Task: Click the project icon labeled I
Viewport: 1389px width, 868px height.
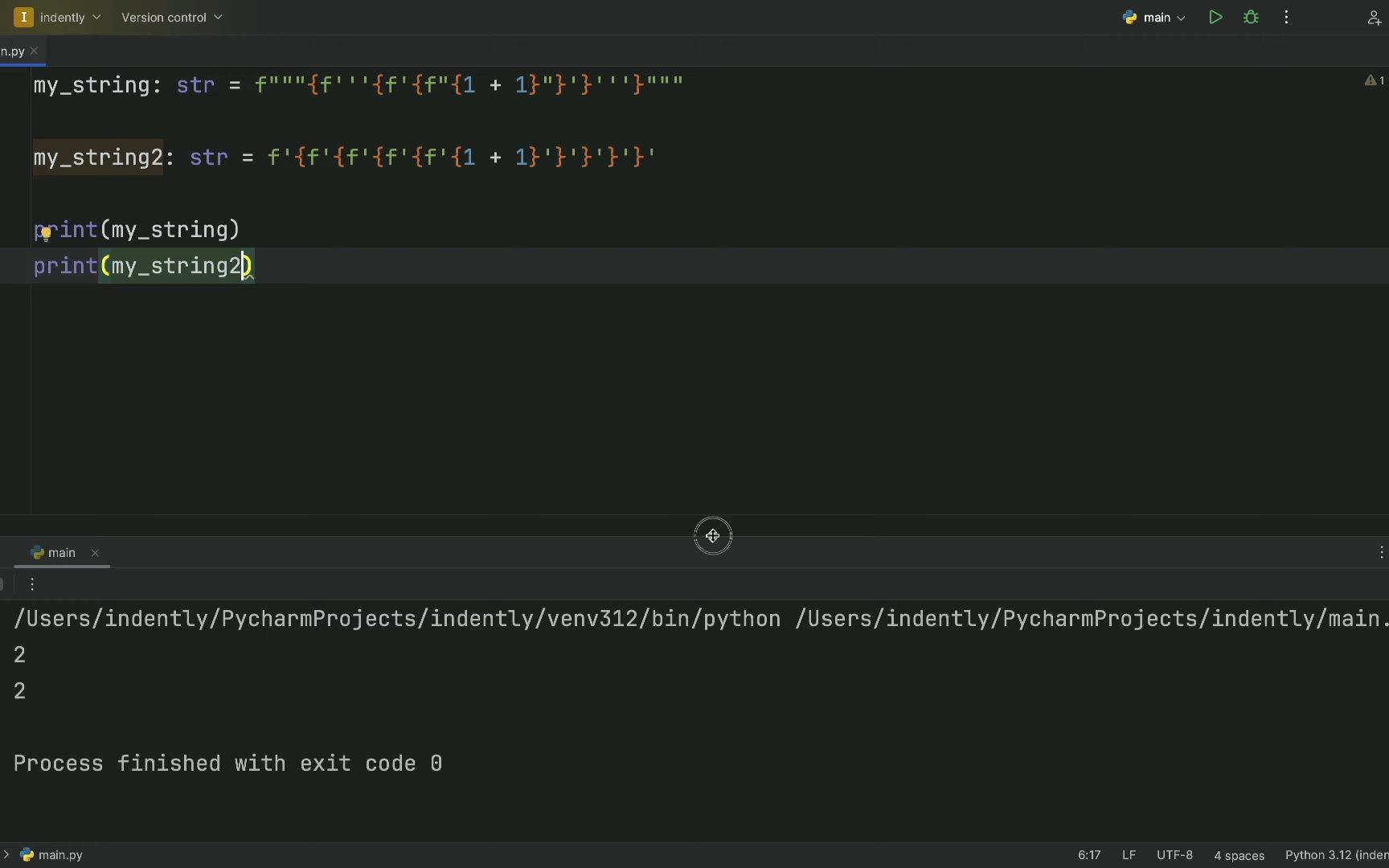Action: [x=23, y=17]
